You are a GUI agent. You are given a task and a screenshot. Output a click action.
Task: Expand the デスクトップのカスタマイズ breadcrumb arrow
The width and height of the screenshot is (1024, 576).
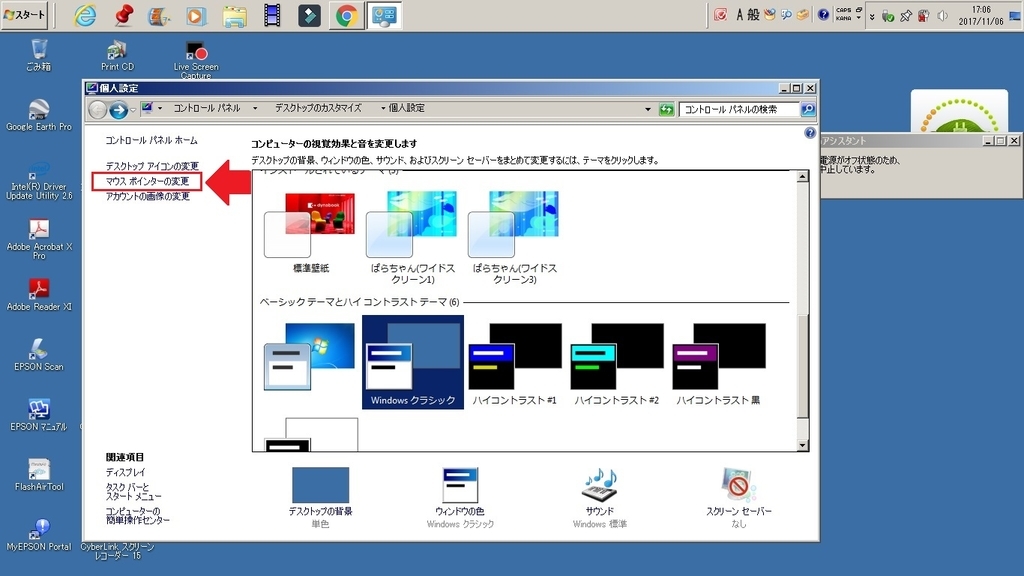383,108
